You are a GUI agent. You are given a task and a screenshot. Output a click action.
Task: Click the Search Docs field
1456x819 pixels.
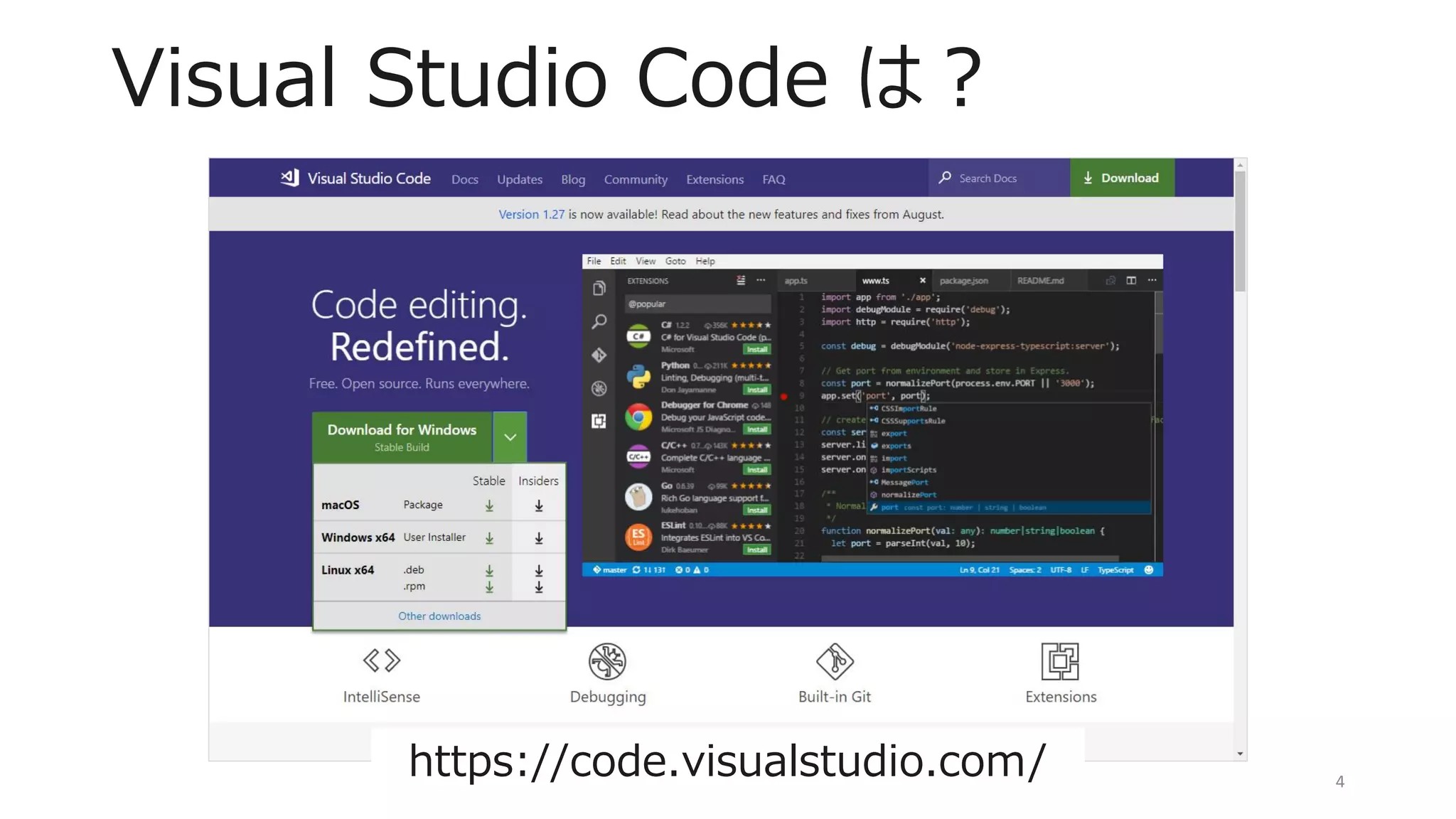[999, 178]
